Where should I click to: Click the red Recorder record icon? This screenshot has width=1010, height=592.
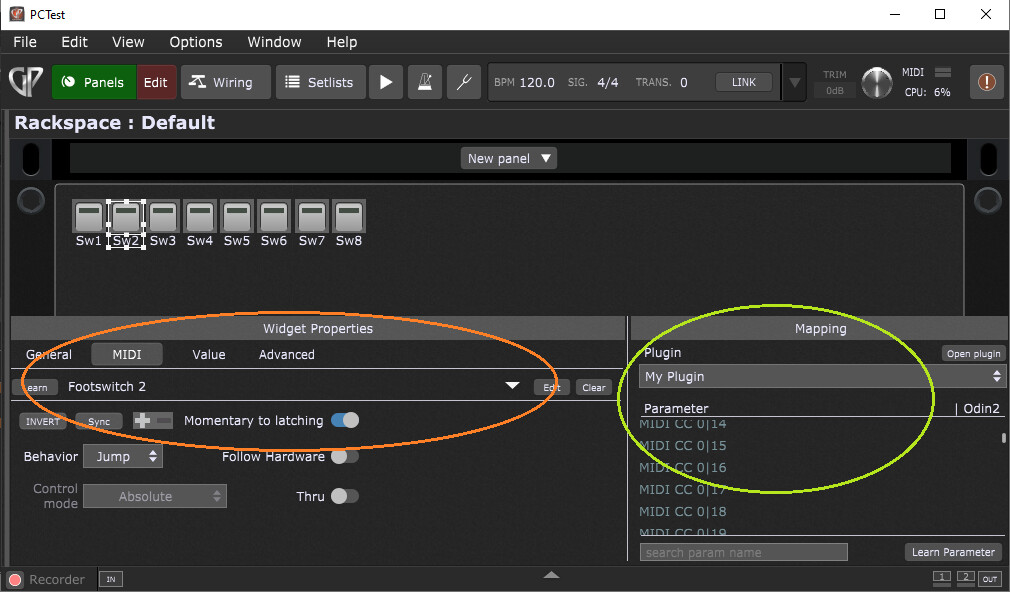[15, 580]
